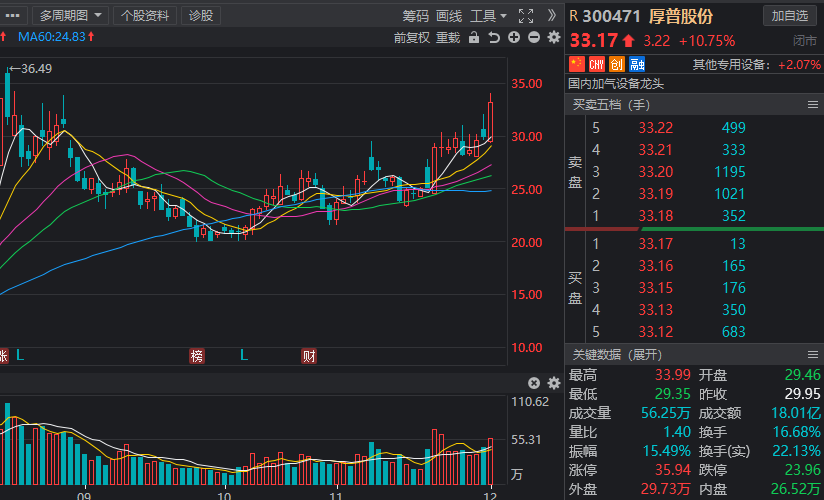Click the undo arrow icon above chart
The height and width of the screenshot is (500, 824).
[494, 38]
